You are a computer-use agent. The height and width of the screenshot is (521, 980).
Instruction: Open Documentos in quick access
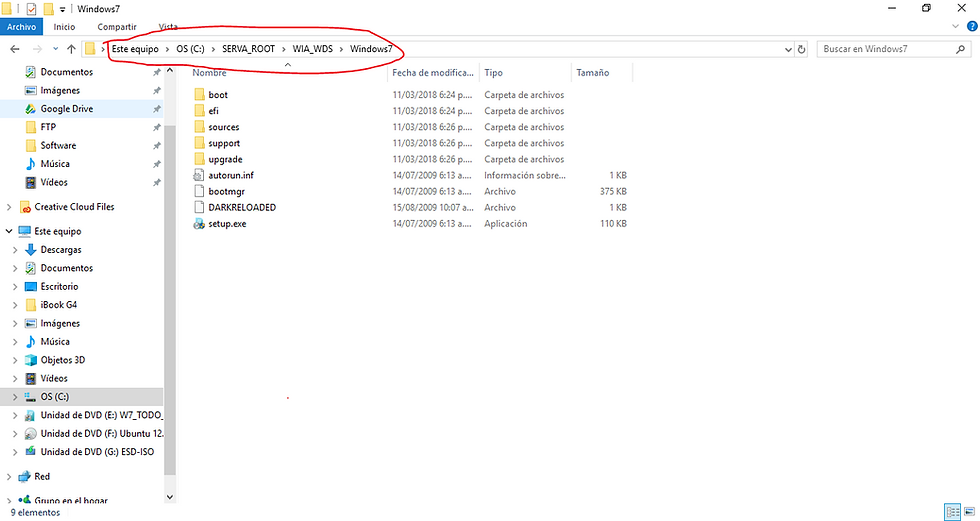[66, 72]
